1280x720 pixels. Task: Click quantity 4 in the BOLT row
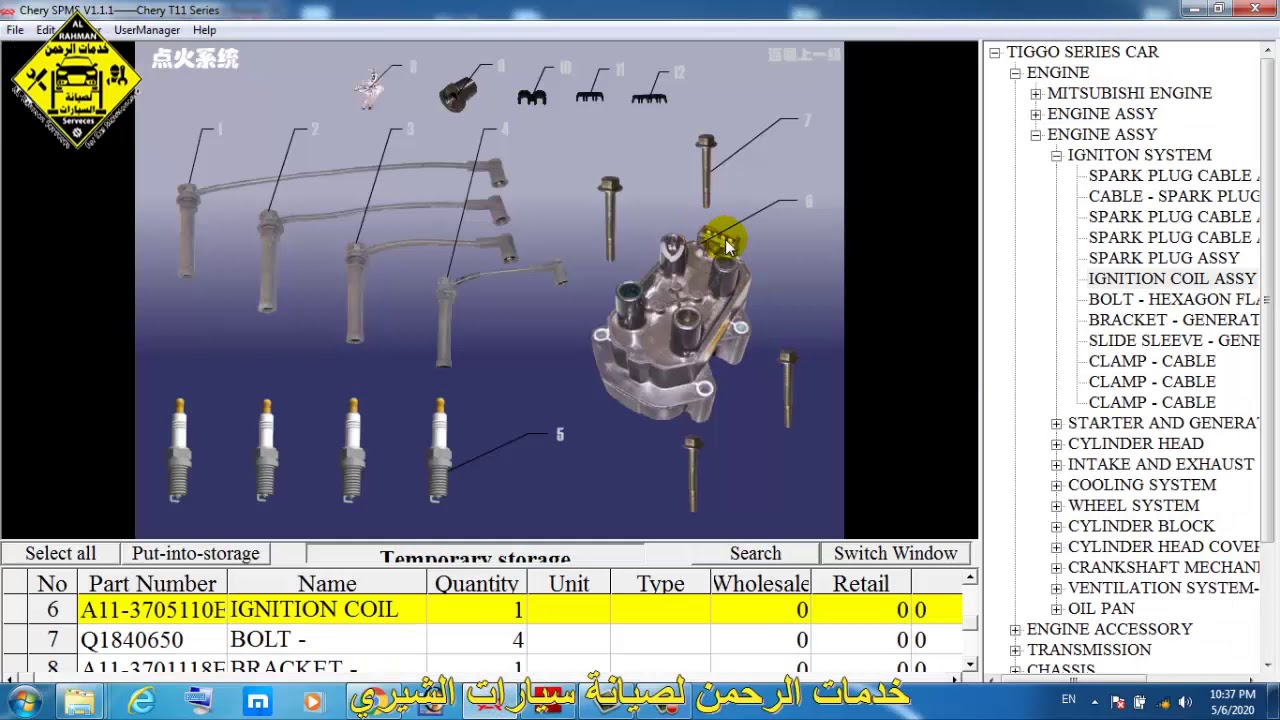tap(477, 640)
